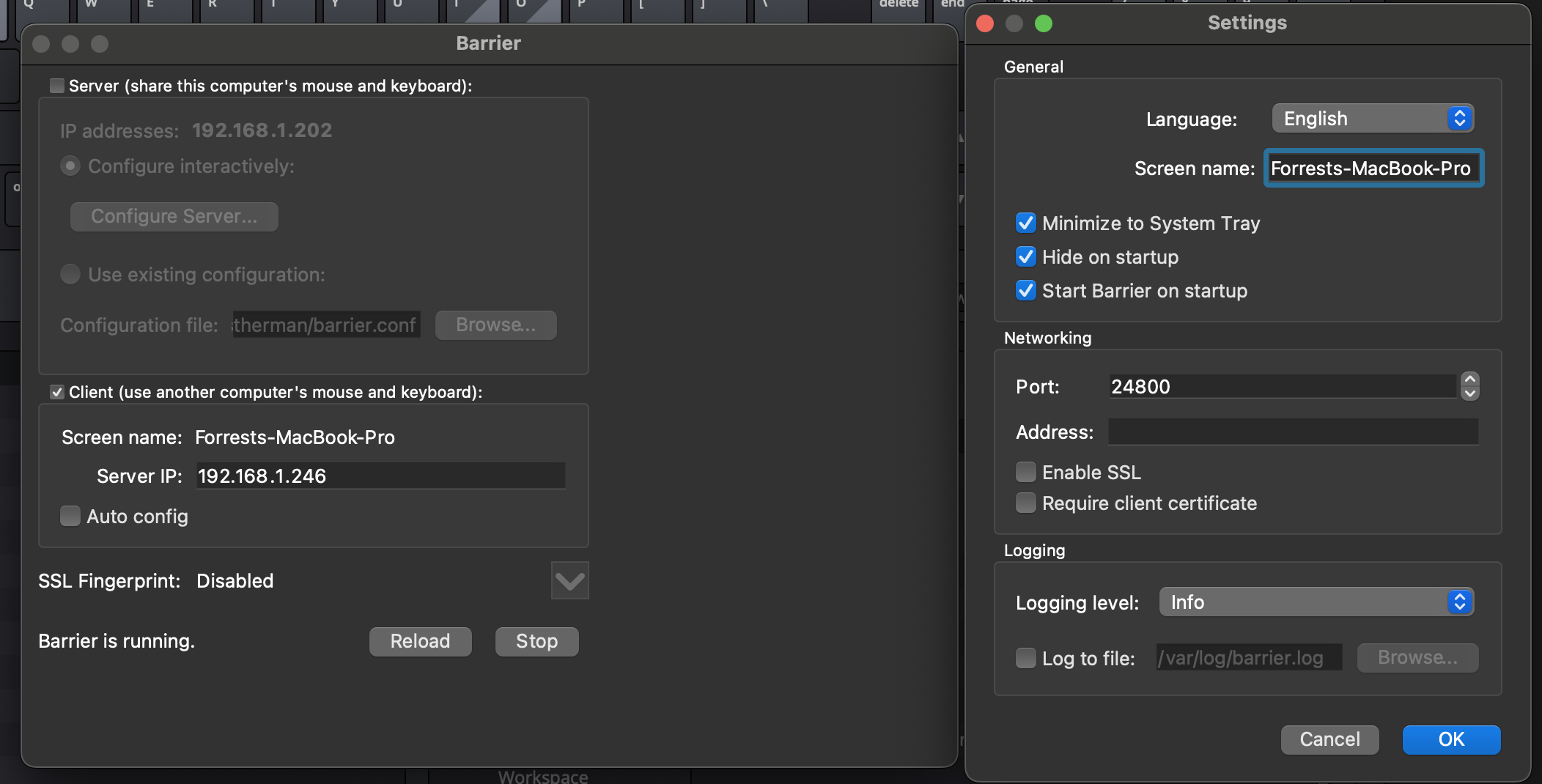Enable the Server mode checkbox
This screenshot has width=1542, height=784.
pyautogui.click(x=56, y=86)
